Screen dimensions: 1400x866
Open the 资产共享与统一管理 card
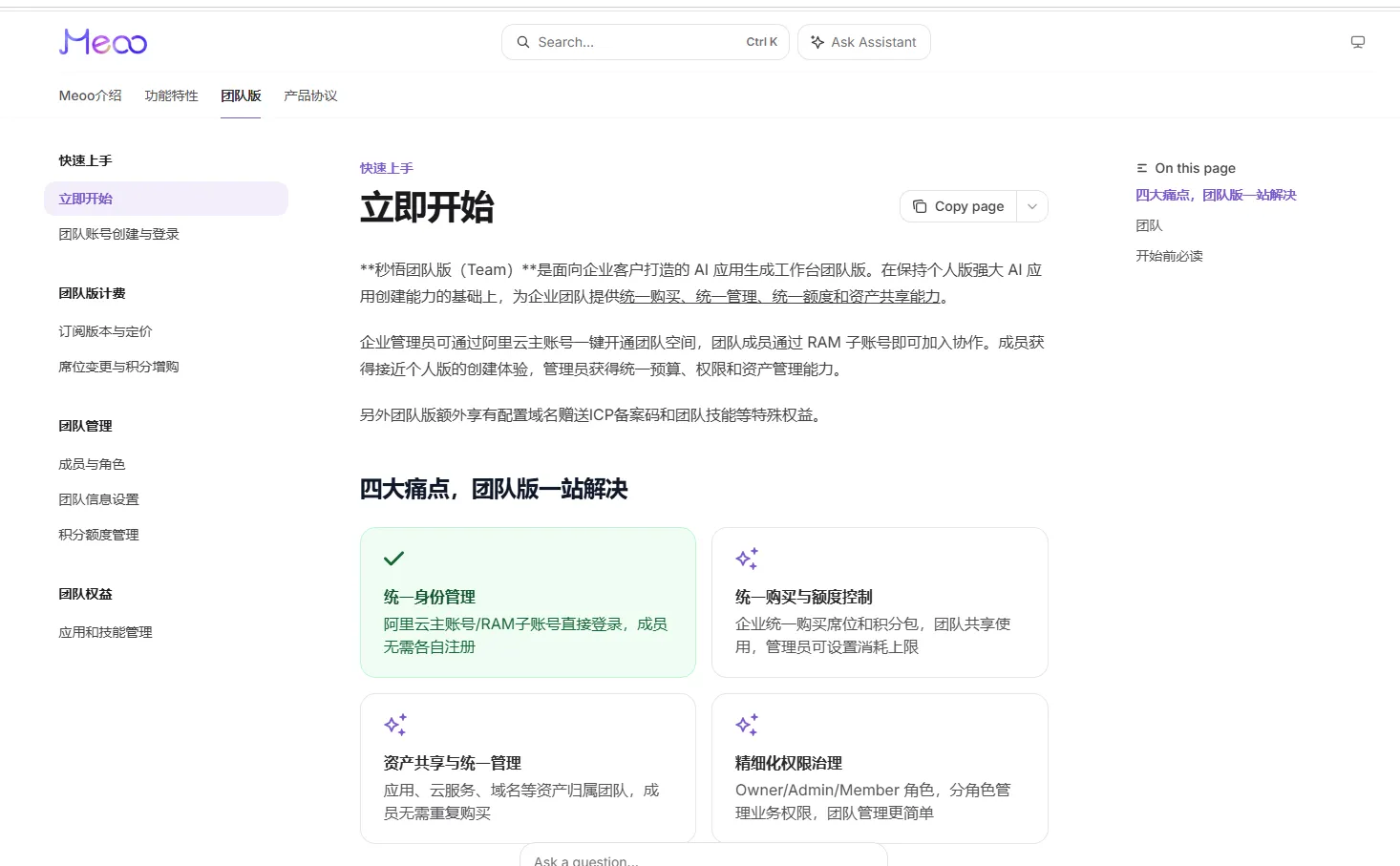(x=528, y=769)
